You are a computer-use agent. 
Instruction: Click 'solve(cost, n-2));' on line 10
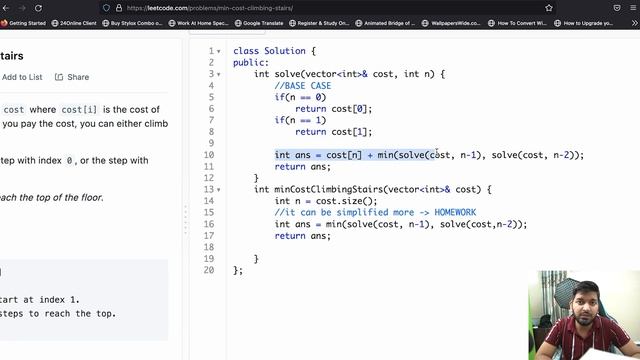(x=538, y=155)
